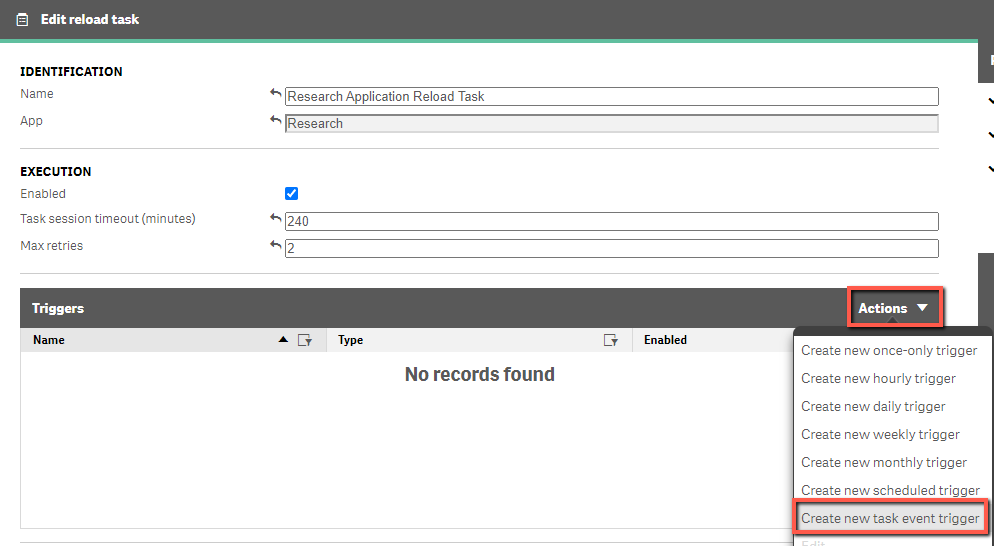Open the Actions dropdown in Triggers
The image size is (994, 546).
click(x=894, y=308)
